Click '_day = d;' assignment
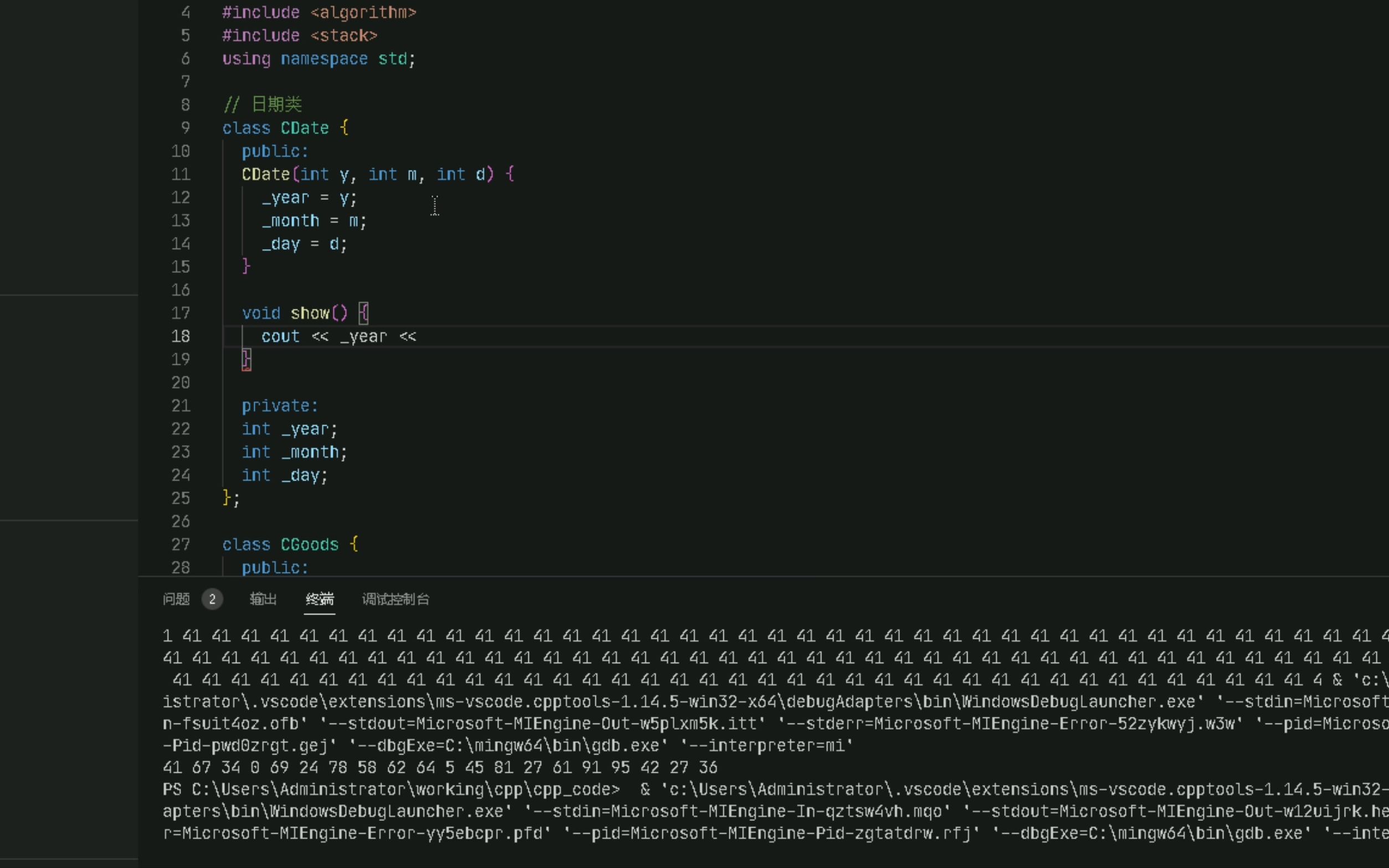 [304, 244]
